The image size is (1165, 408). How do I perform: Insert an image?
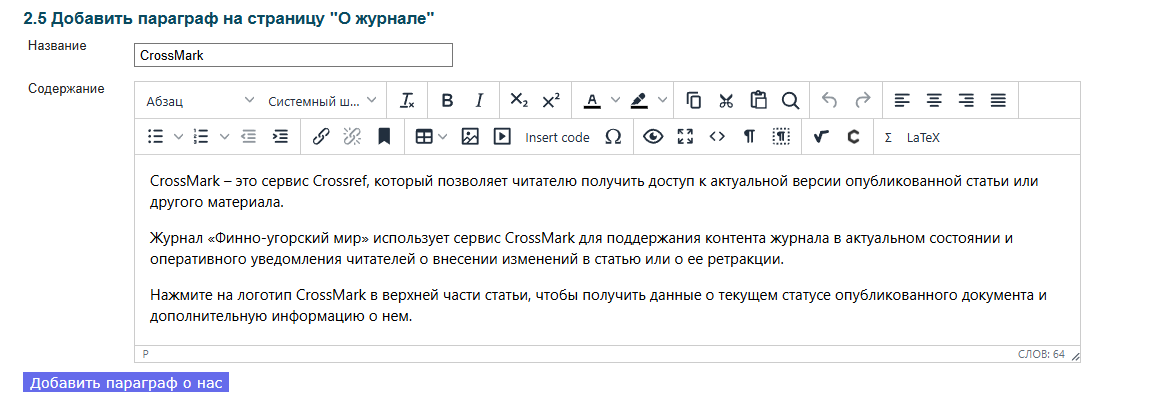pyautogui.click(x=470, y=137)
